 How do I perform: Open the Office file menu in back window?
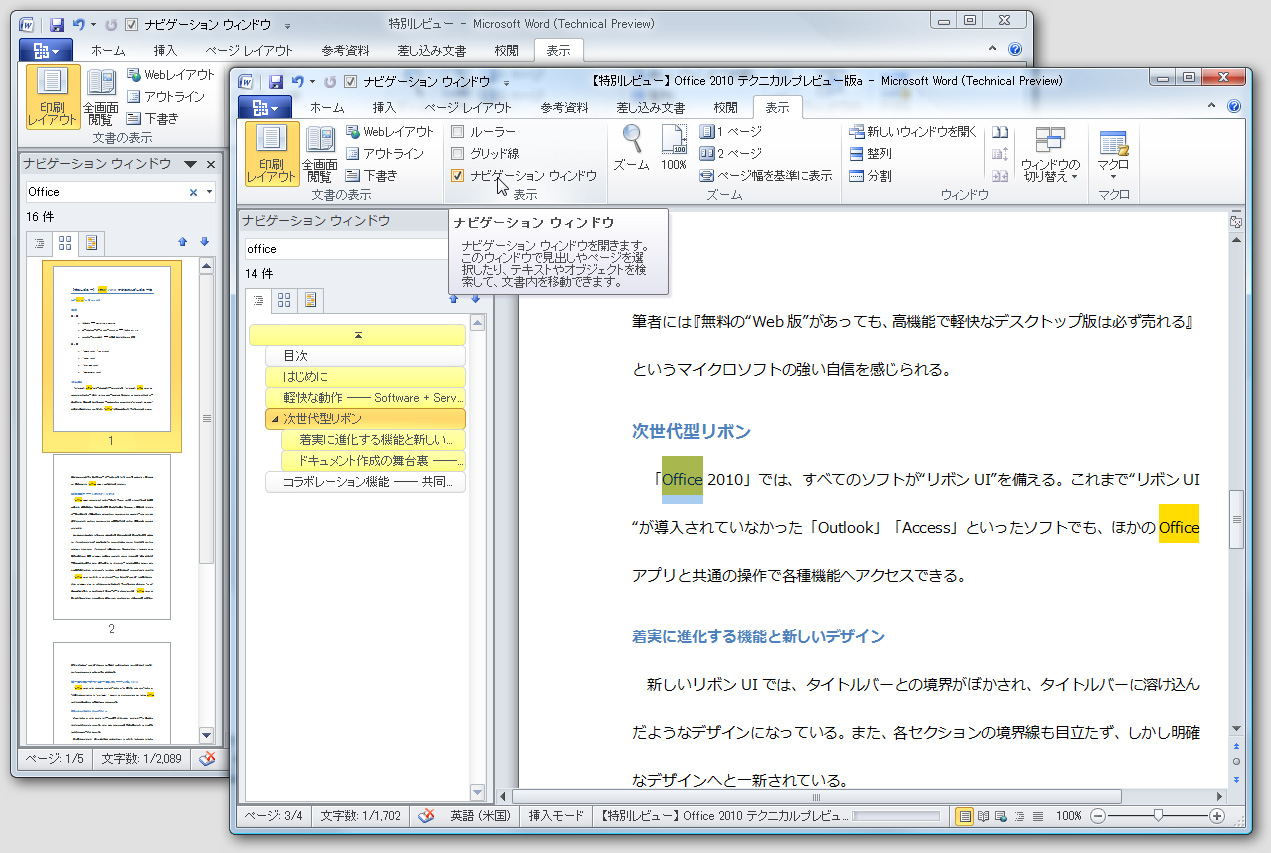pos(46,50)
